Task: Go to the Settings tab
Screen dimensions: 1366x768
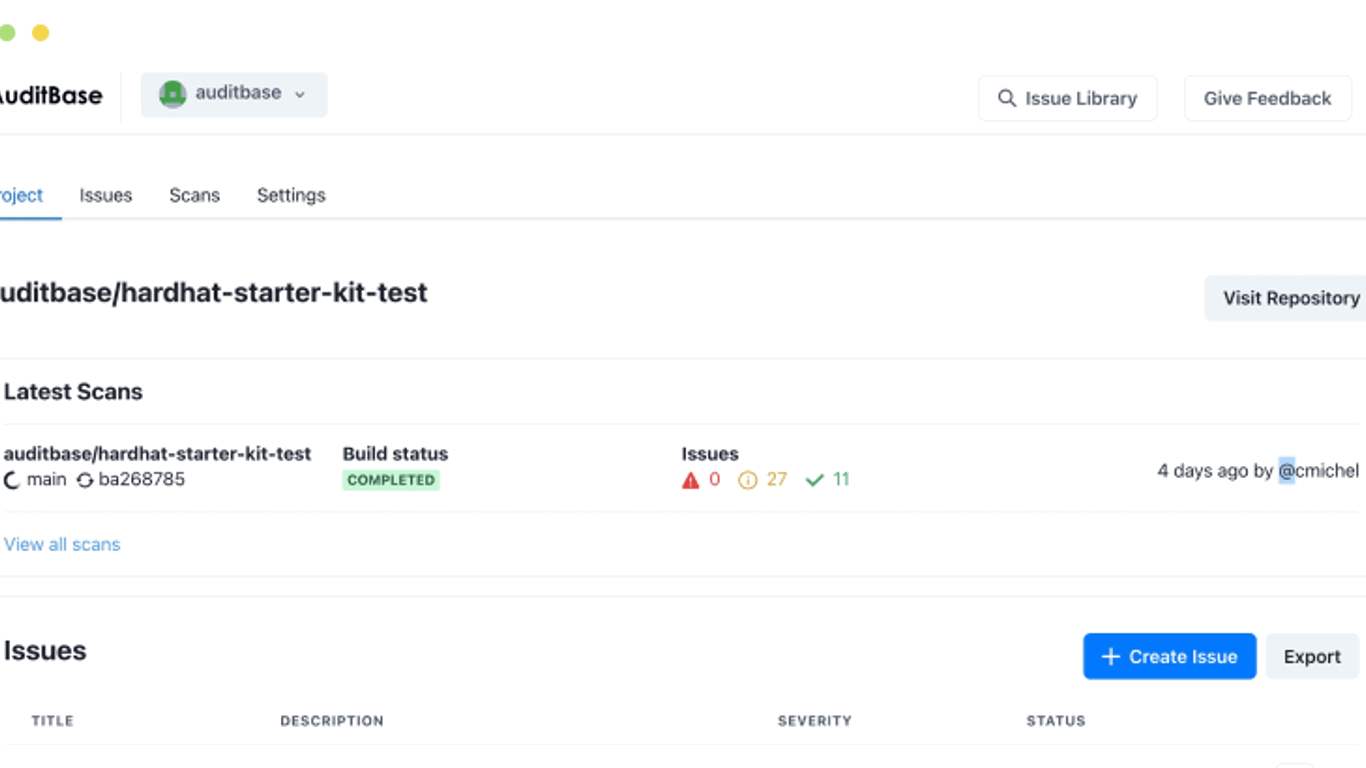Action: point(291,195)
